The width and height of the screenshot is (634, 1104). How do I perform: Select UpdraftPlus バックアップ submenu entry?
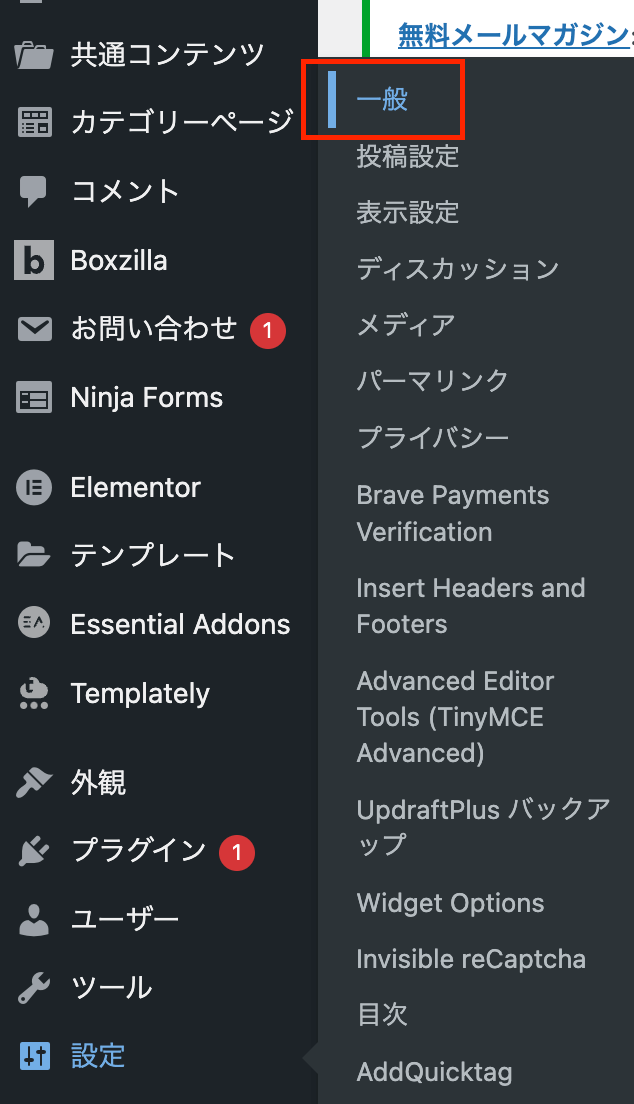[483, 827]
